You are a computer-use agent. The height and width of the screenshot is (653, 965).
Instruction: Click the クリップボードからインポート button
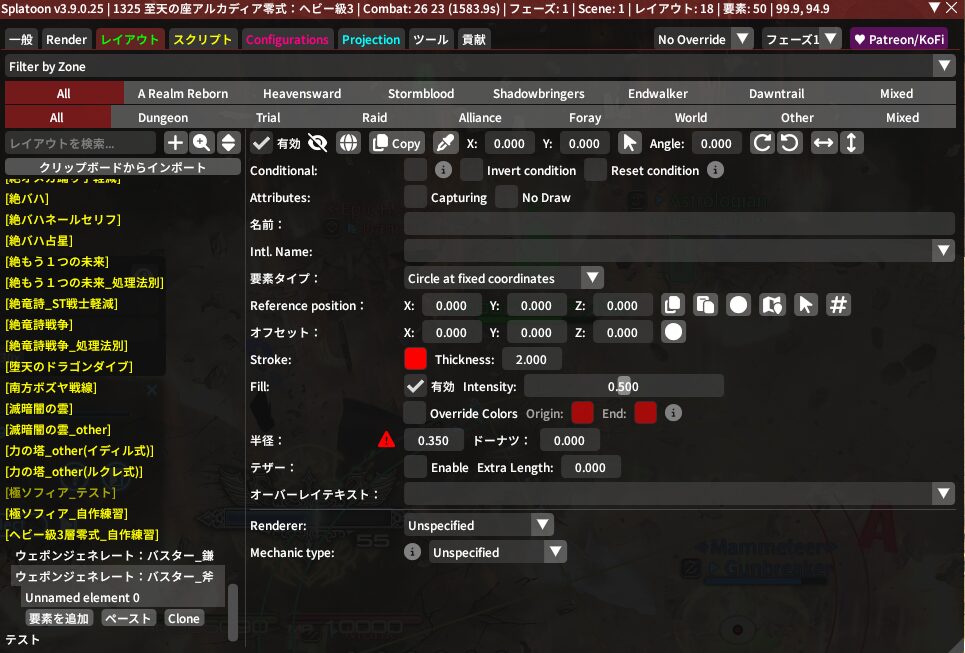pyautogui.click(x=123, y=167)
